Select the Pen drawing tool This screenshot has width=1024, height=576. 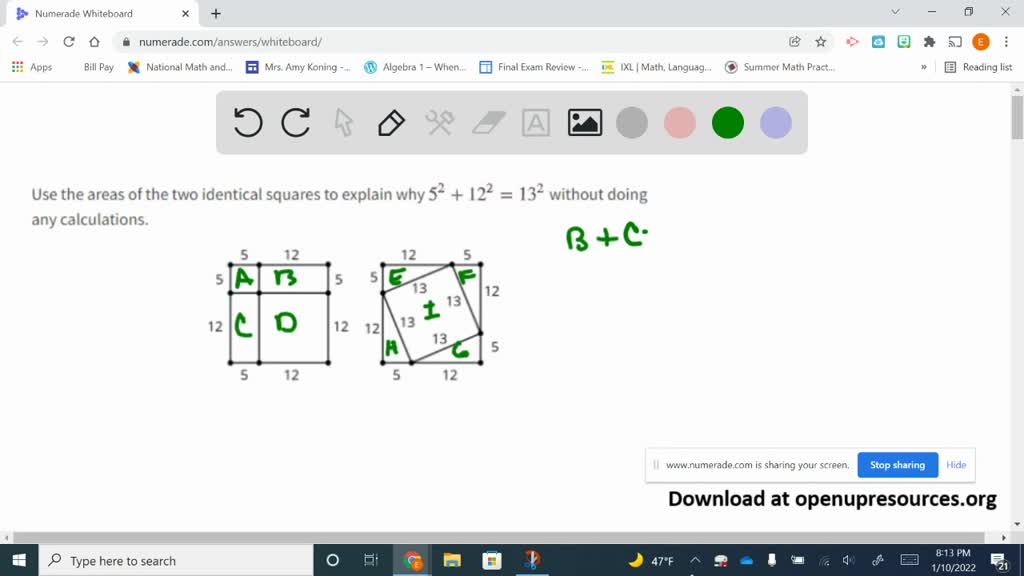[x=391, y=122]
